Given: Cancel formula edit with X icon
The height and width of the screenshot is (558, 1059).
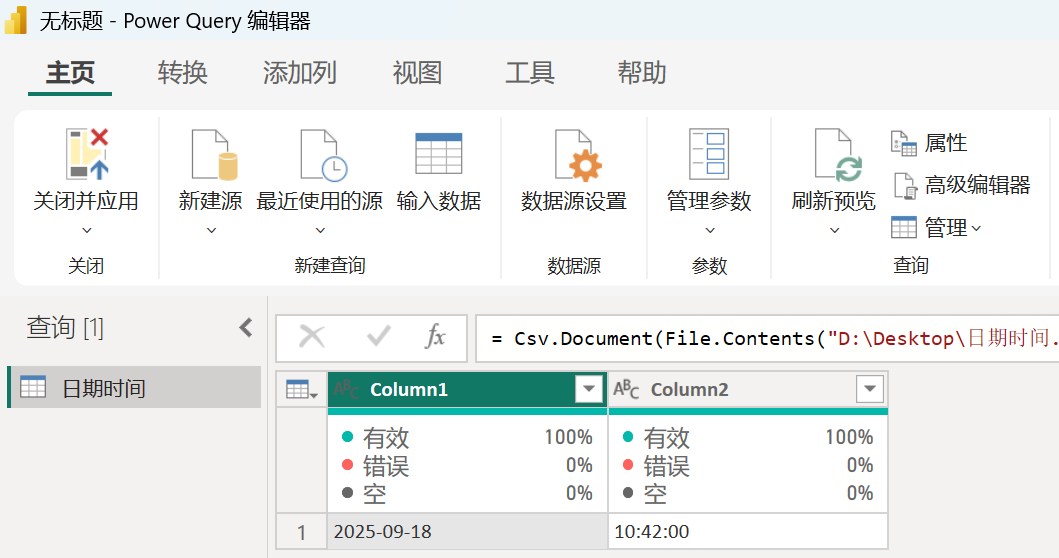Looking at the screenshot, I should point(311,336).
